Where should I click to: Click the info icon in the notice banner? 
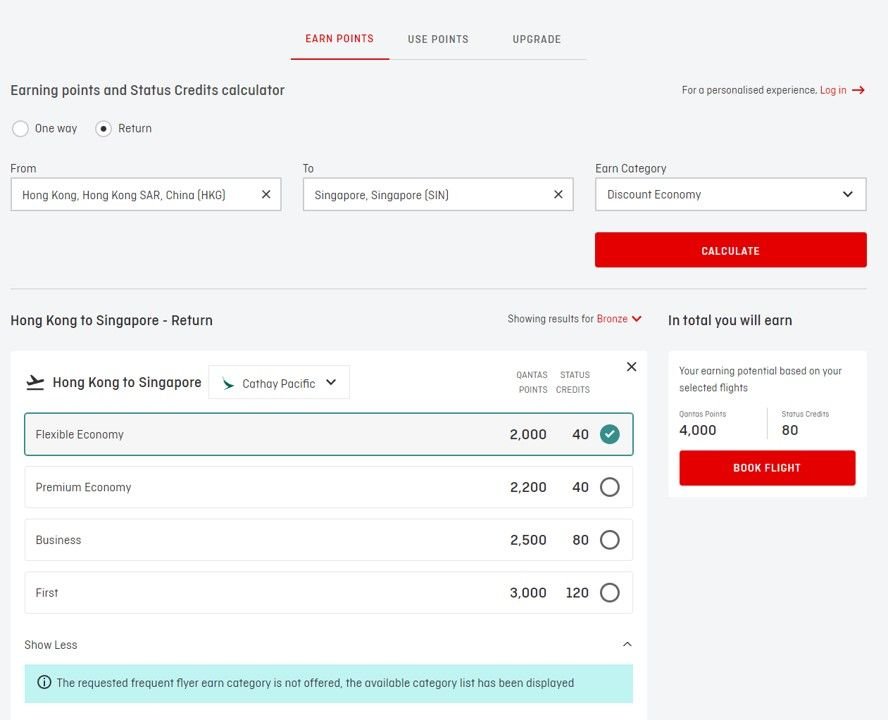coord(44,682)
